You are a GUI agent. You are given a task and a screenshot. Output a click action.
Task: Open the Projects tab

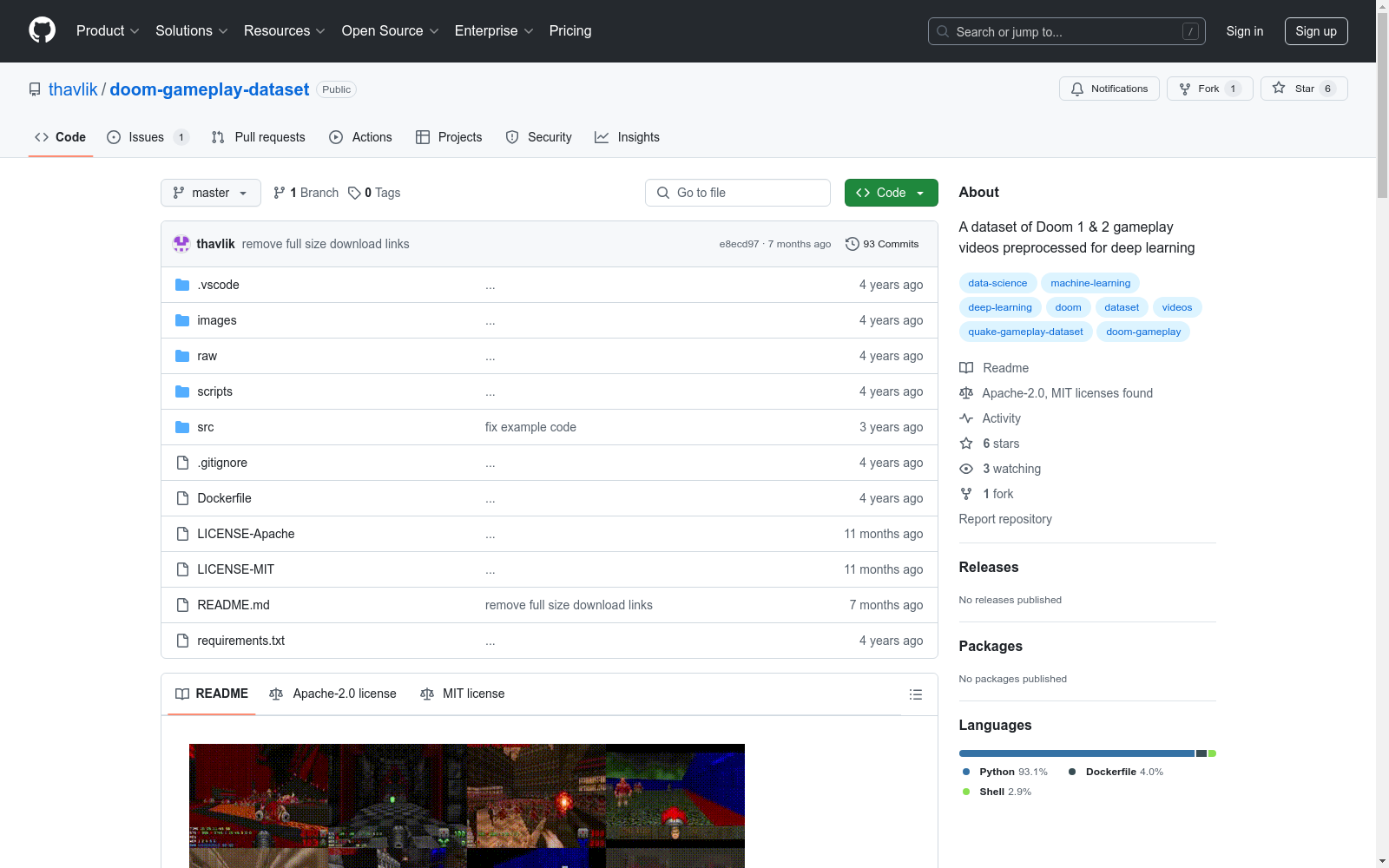[449, 137]
